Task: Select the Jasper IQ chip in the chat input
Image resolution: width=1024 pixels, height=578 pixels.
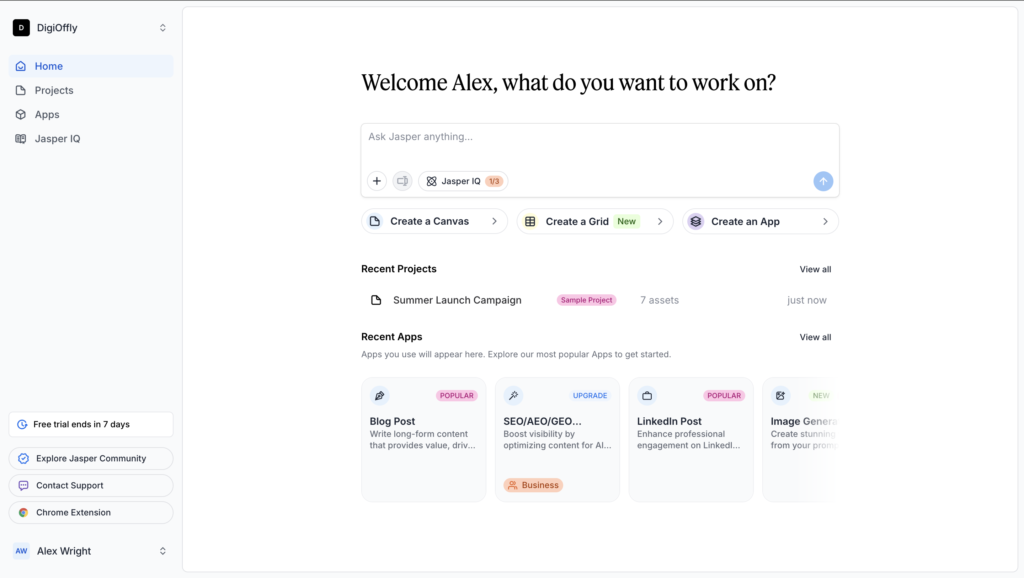Action: [x=463, y=181]
